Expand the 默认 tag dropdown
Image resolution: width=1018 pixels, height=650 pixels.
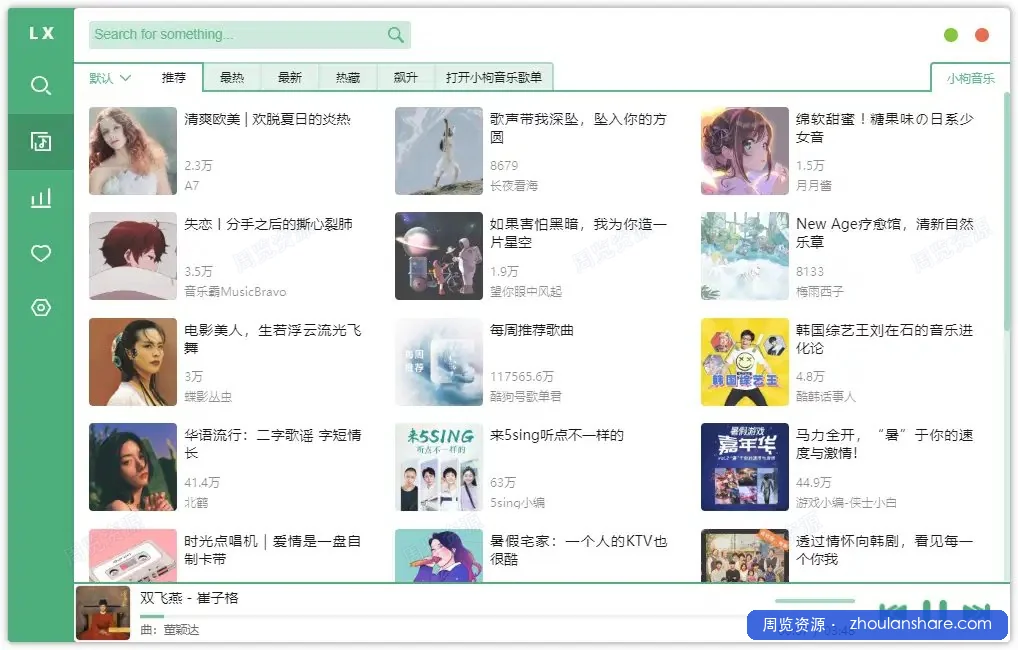pyautogui.click(x=110, y=78)
